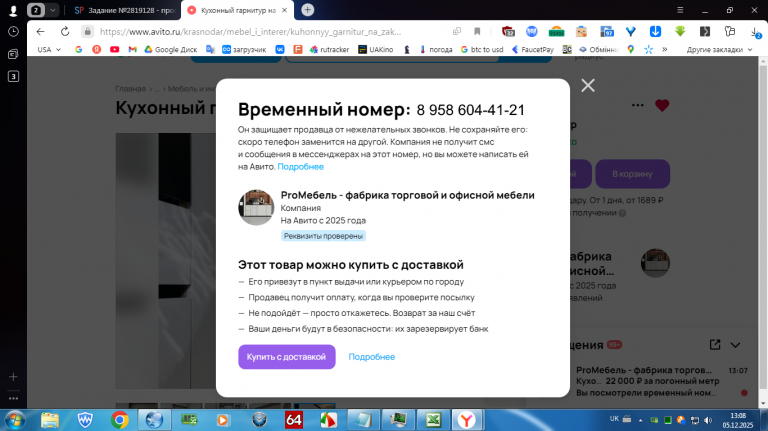Screen dimensions: 768x431
Task: Open the 'Google Диск' bookmark
Action: (x=170, y=49)
